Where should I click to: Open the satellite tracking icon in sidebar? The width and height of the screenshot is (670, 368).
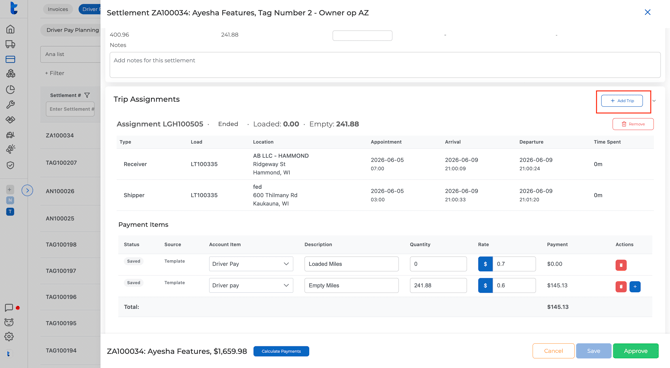click(10, 149)
